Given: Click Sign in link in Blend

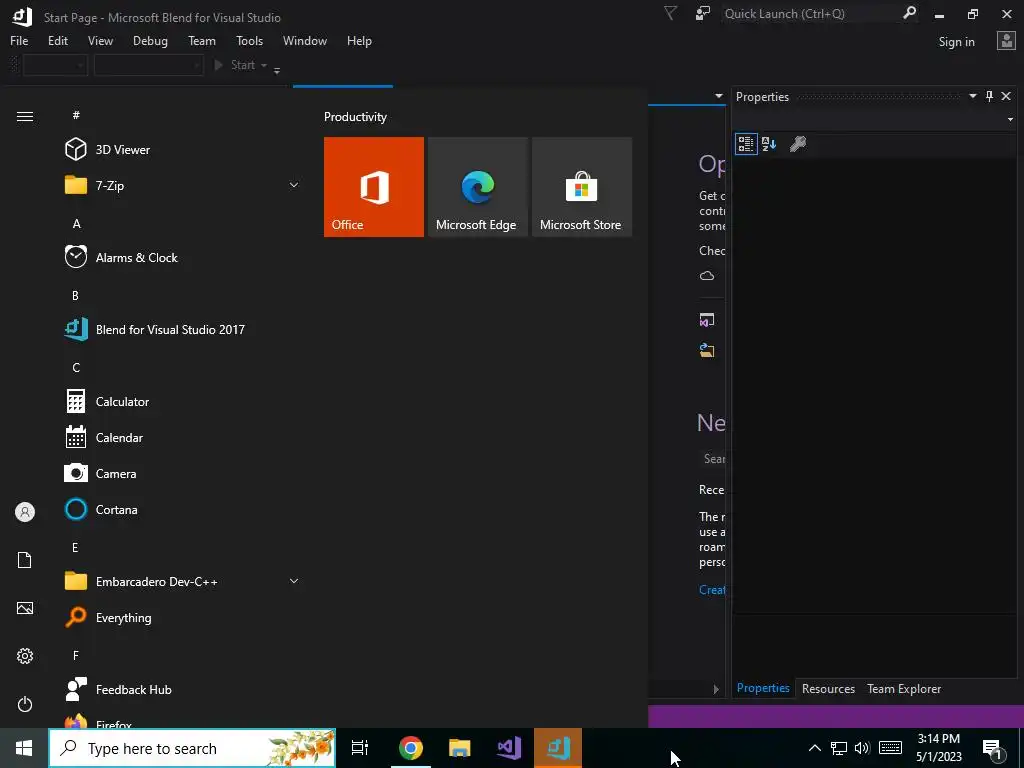Looking at the screenshot, I should click(x=956, y=42).
